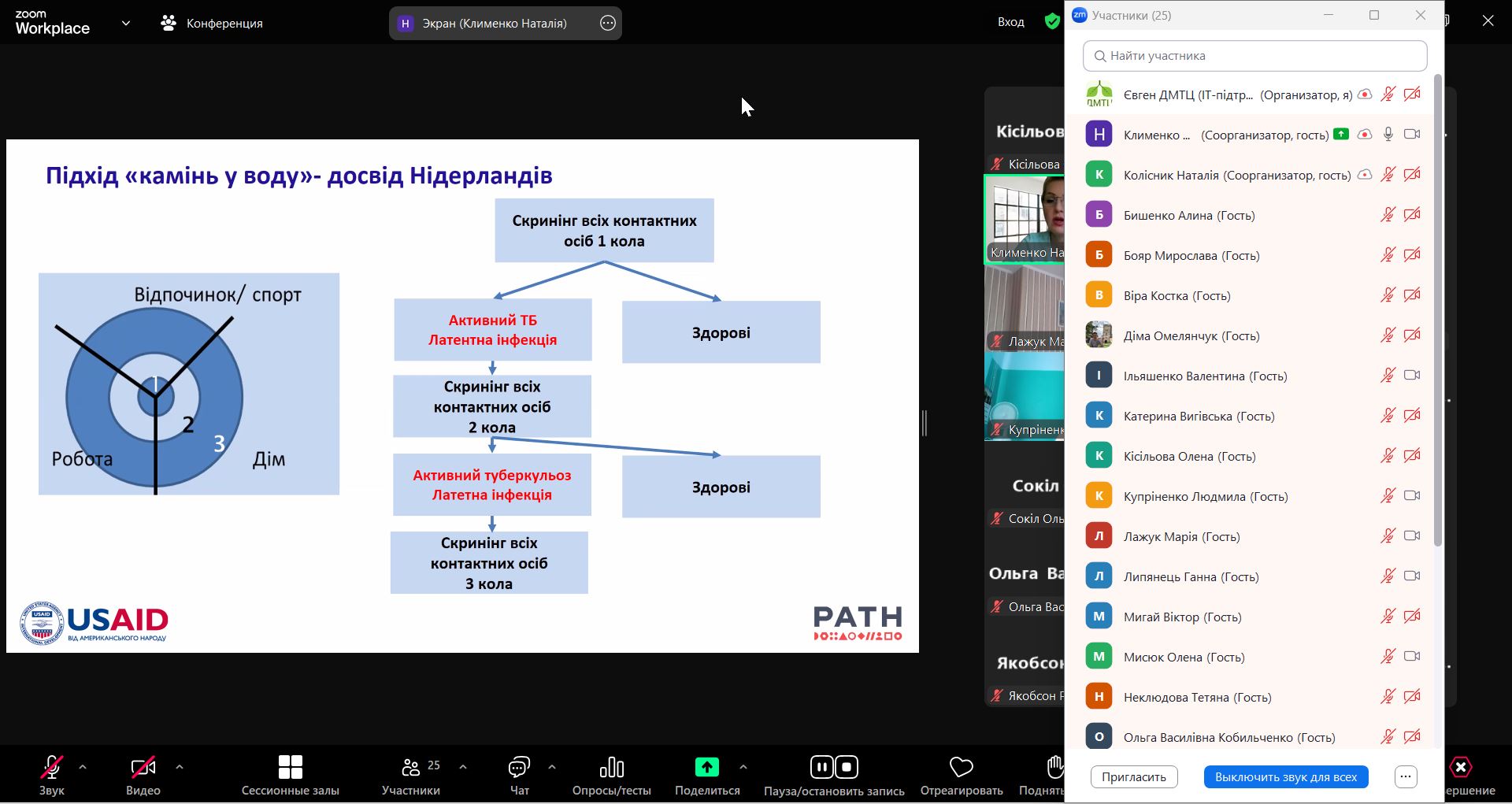Click the Найти участника search field

tap(1255, 56)
